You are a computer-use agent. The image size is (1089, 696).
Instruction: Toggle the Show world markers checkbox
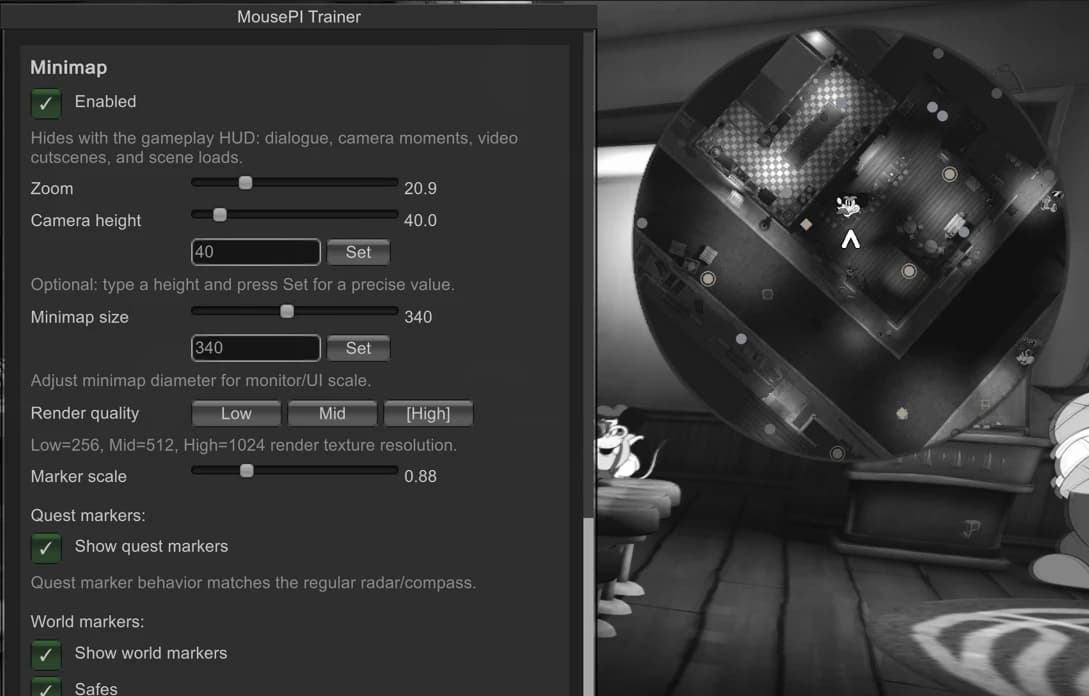coord(46,654)
